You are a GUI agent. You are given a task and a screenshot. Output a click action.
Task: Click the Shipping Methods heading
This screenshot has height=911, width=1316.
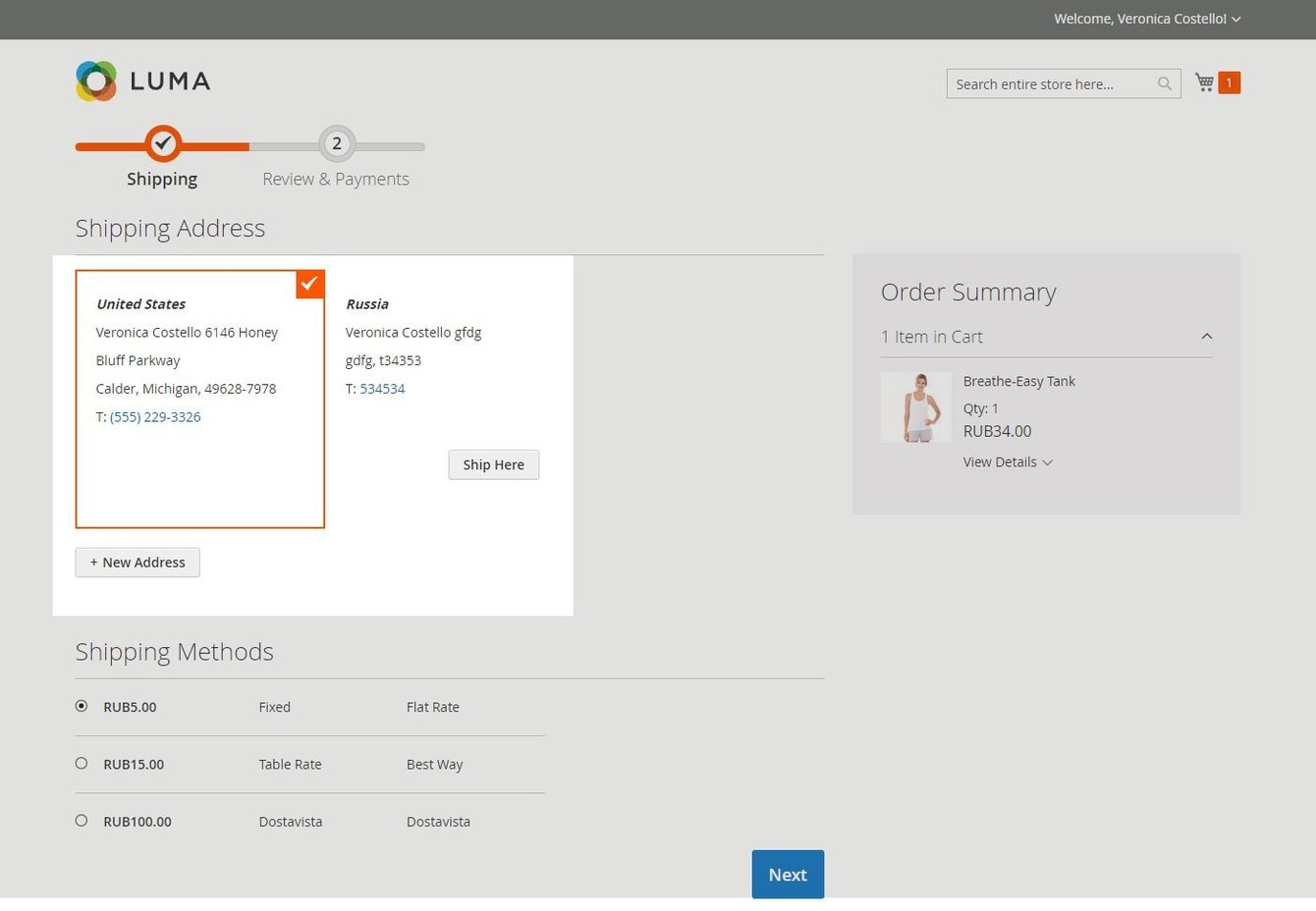[x=175, y=652]
